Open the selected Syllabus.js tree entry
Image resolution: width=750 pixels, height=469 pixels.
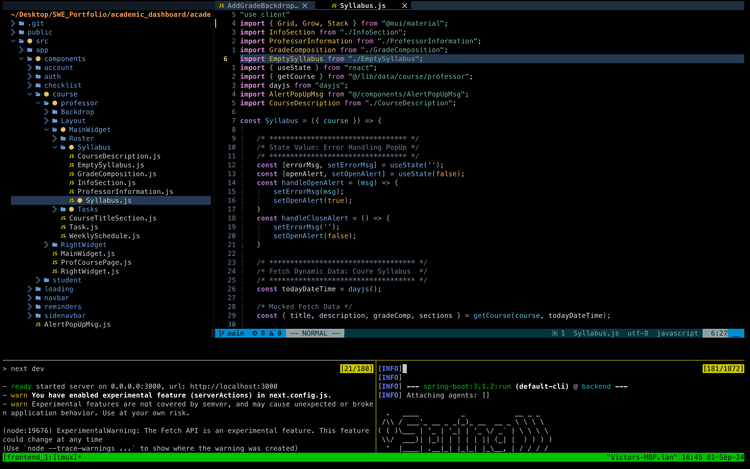pos(110,200)
